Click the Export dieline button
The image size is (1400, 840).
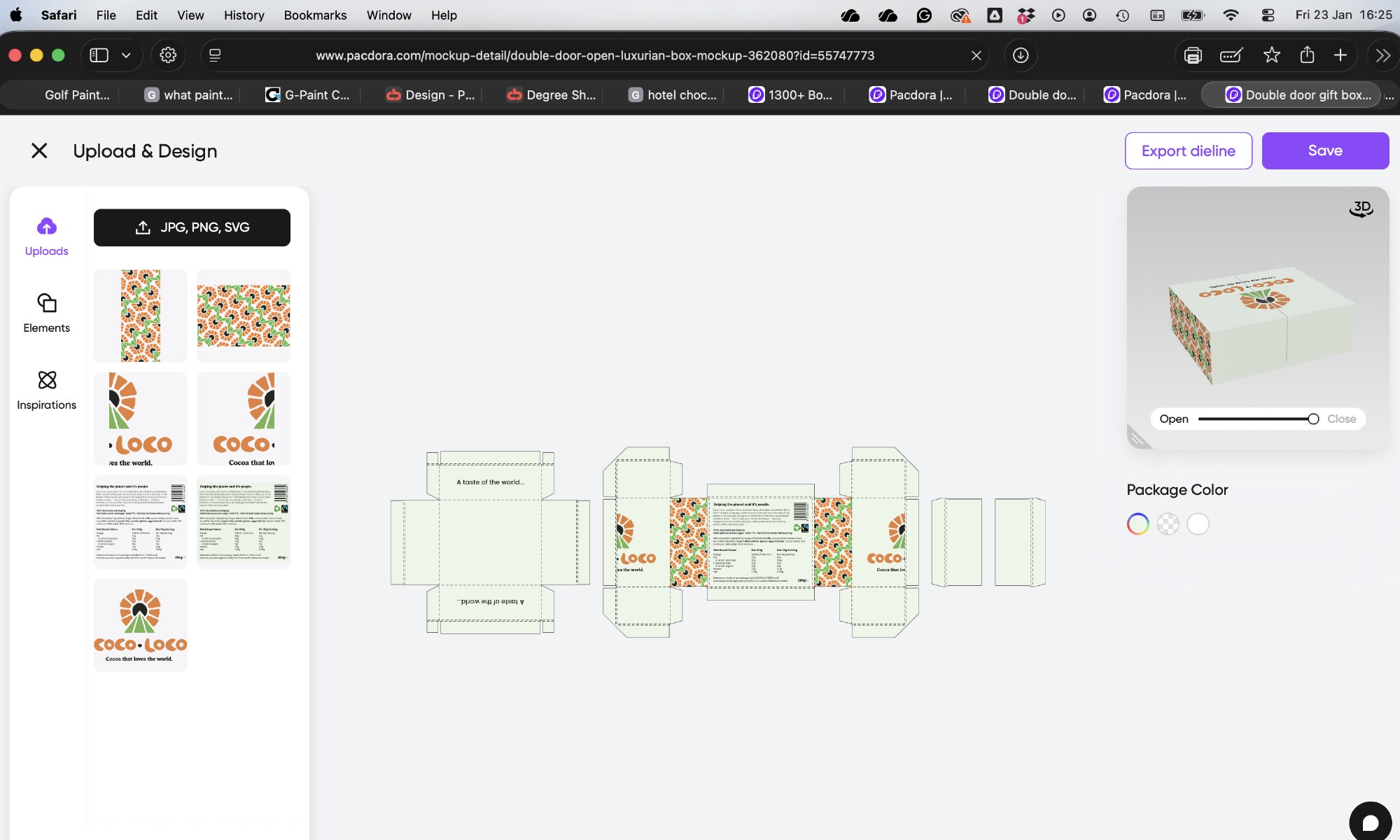(x=1188, y=150)
